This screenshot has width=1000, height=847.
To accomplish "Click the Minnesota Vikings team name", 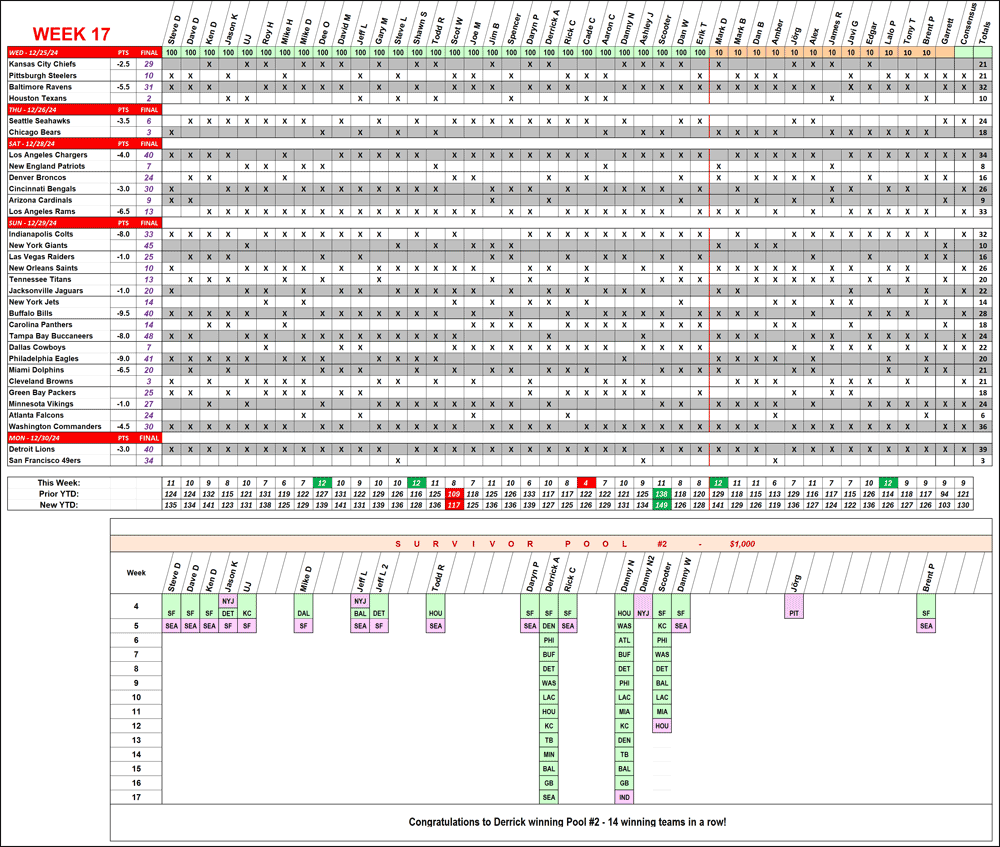I will point(41,404).
